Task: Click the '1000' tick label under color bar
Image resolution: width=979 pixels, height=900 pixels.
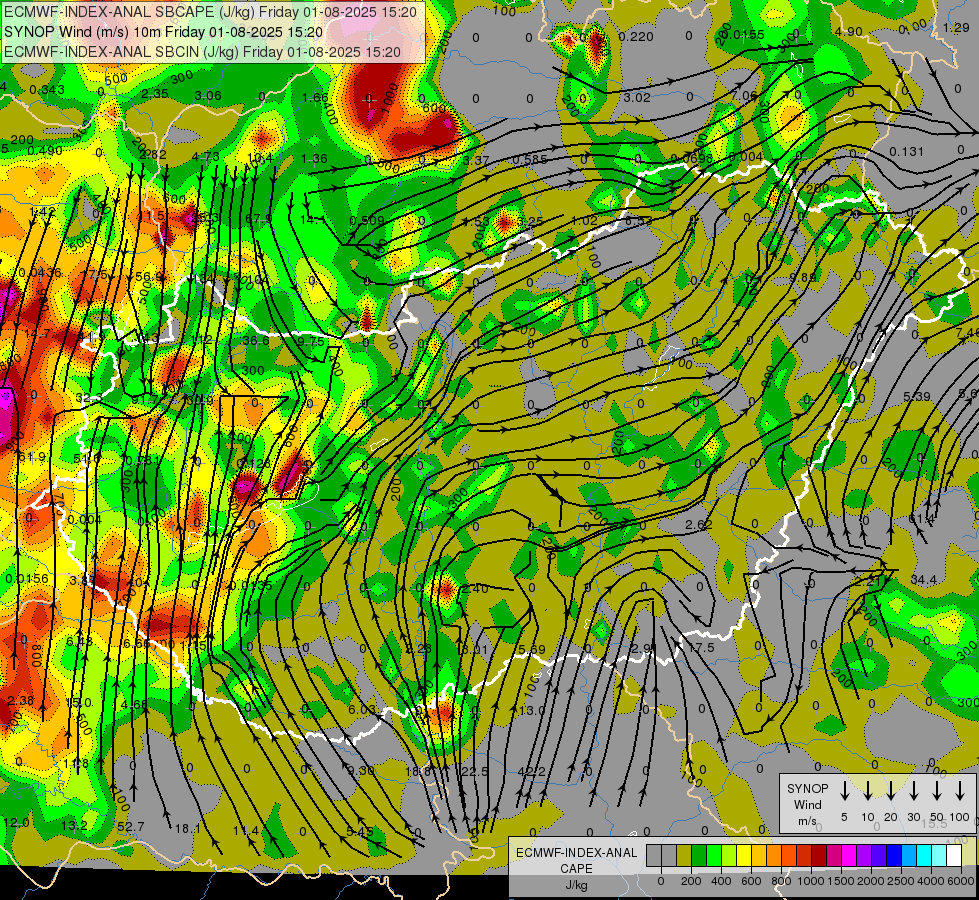Action: [x=811, y=881]
